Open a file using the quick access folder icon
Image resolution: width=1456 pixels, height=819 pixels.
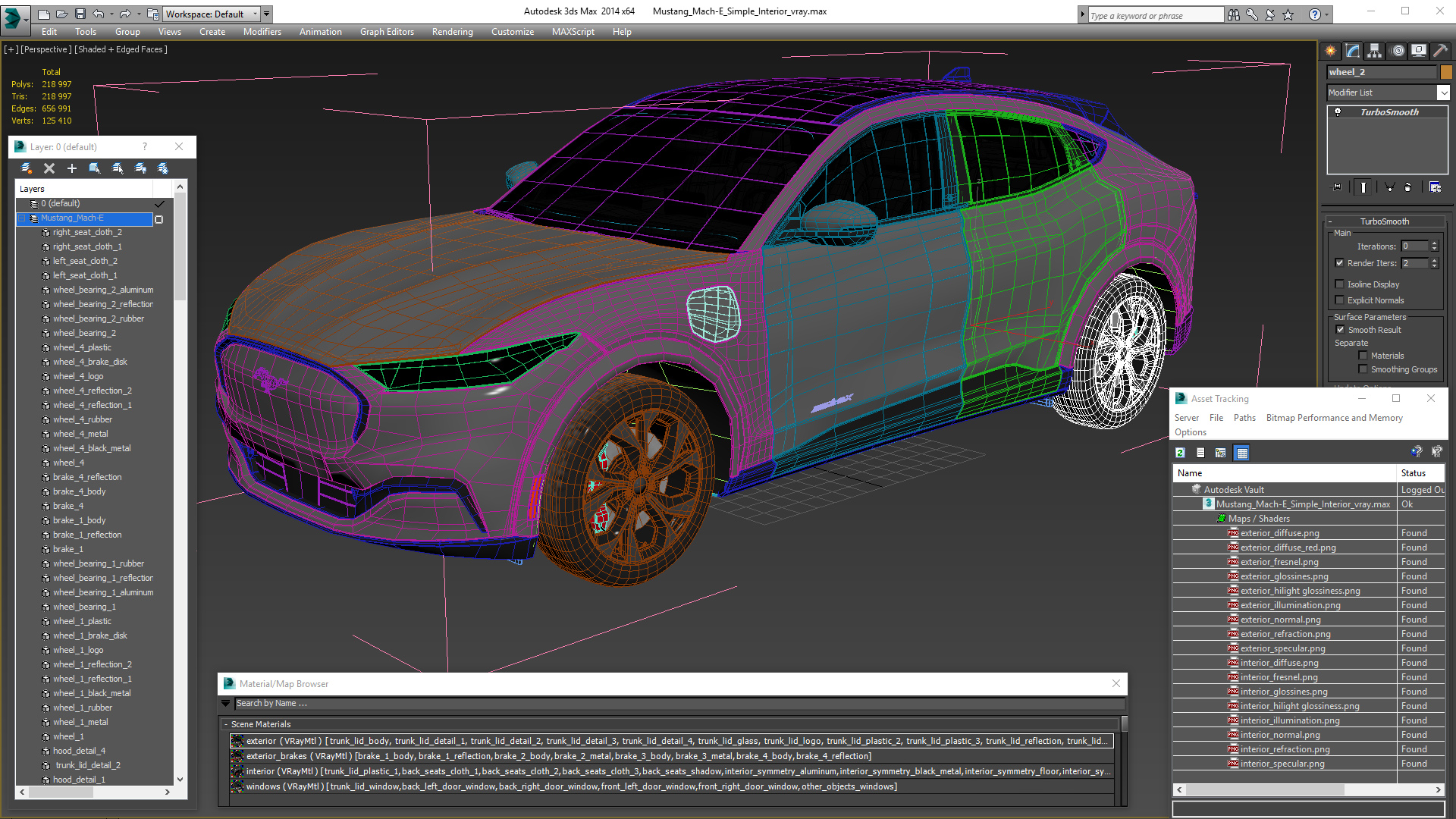point(61,14)
